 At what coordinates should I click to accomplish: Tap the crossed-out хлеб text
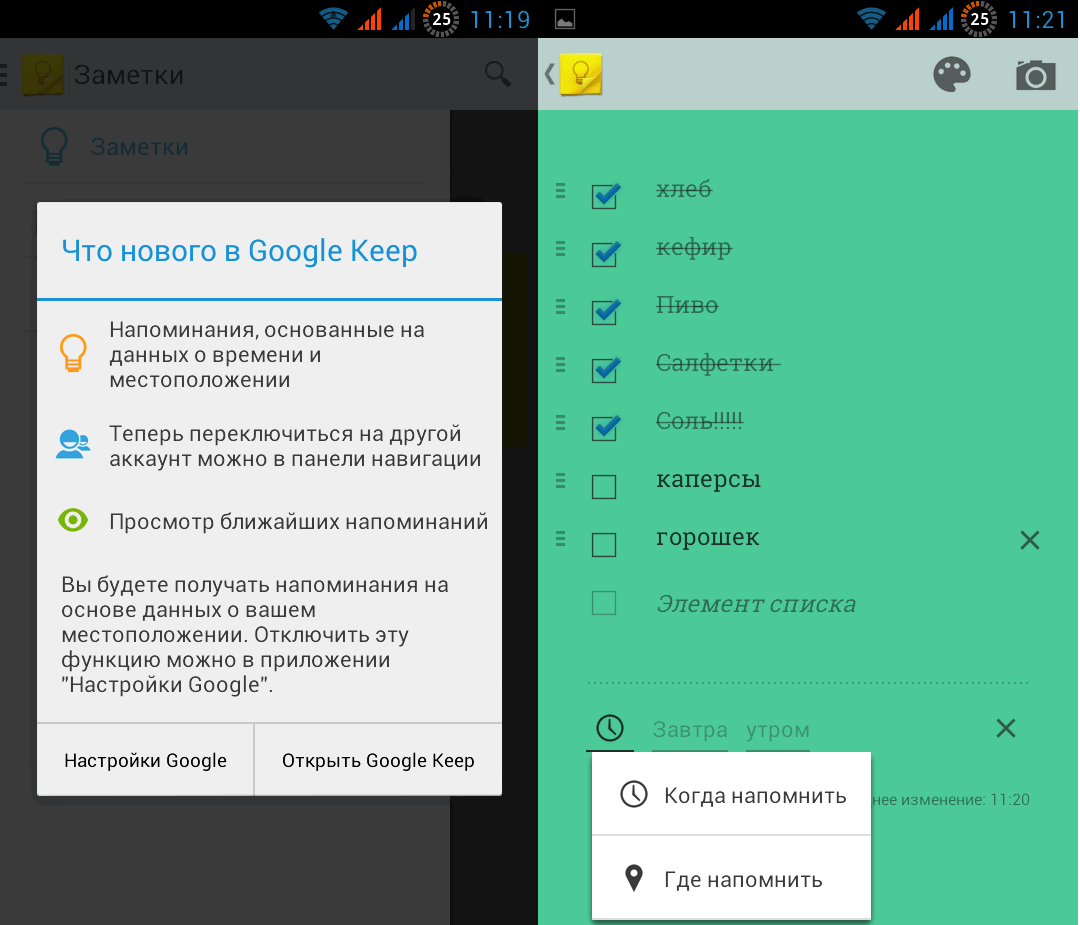tap(684, 188)
